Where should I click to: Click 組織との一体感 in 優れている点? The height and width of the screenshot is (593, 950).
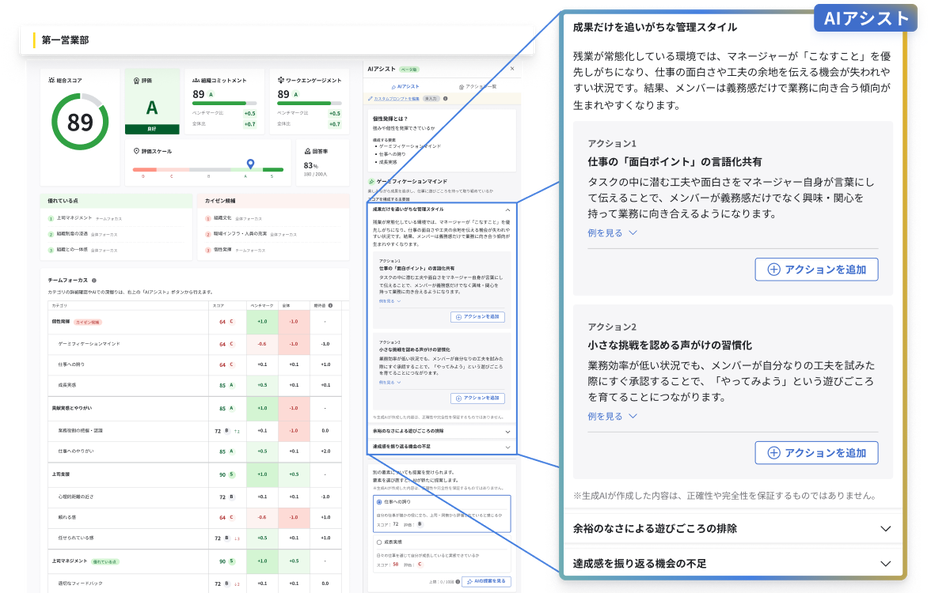72,250
